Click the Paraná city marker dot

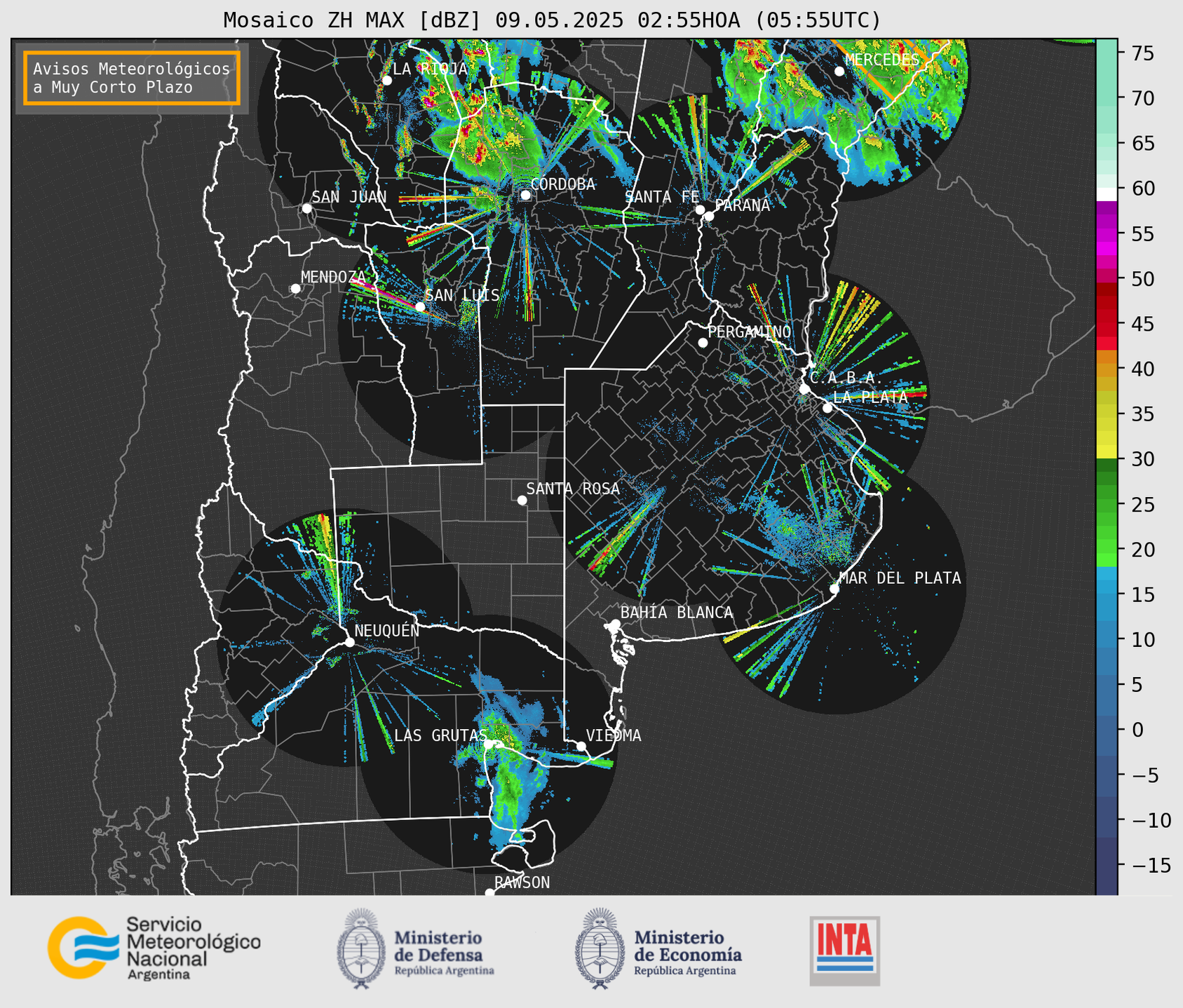[709, 216]
